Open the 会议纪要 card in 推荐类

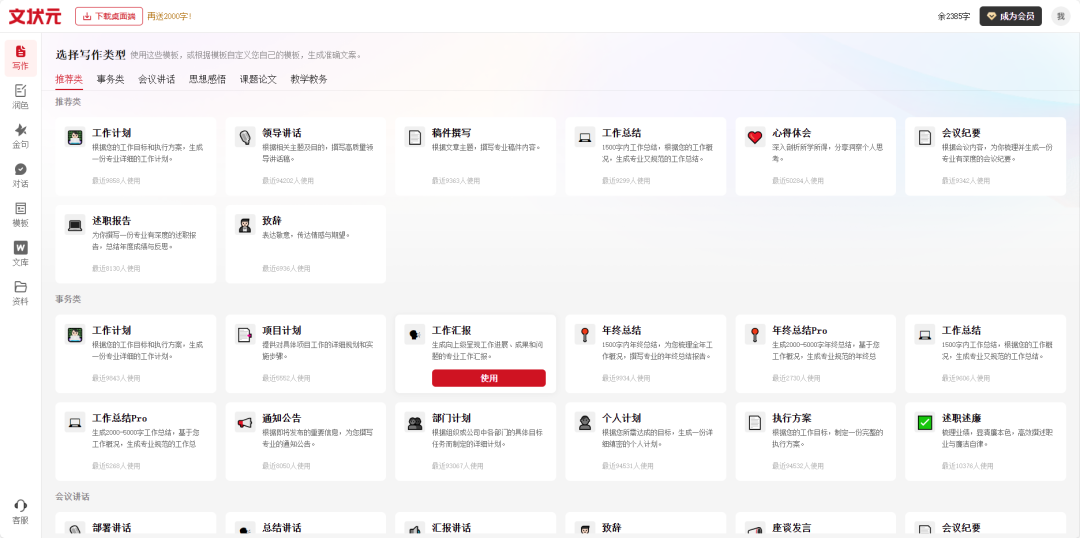click(x=986, y=156)
